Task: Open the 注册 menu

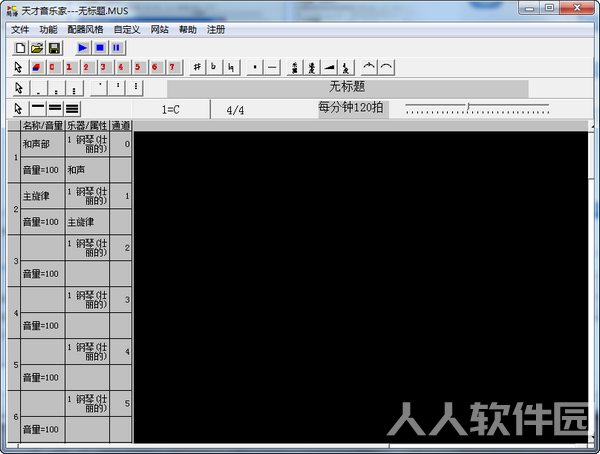Action: 216,29
